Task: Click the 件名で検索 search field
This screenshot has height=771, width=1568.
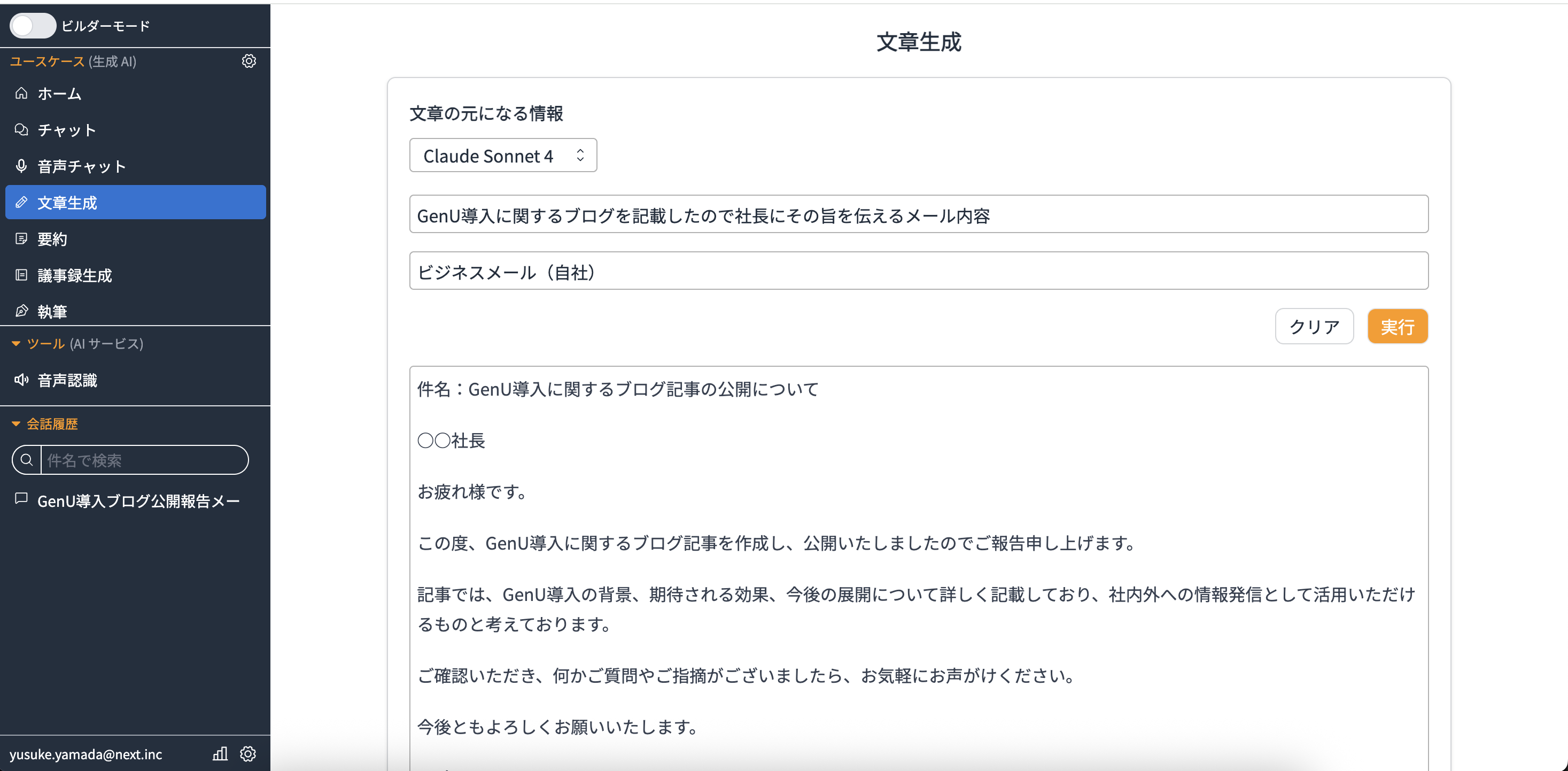Action: coord(144,460)
